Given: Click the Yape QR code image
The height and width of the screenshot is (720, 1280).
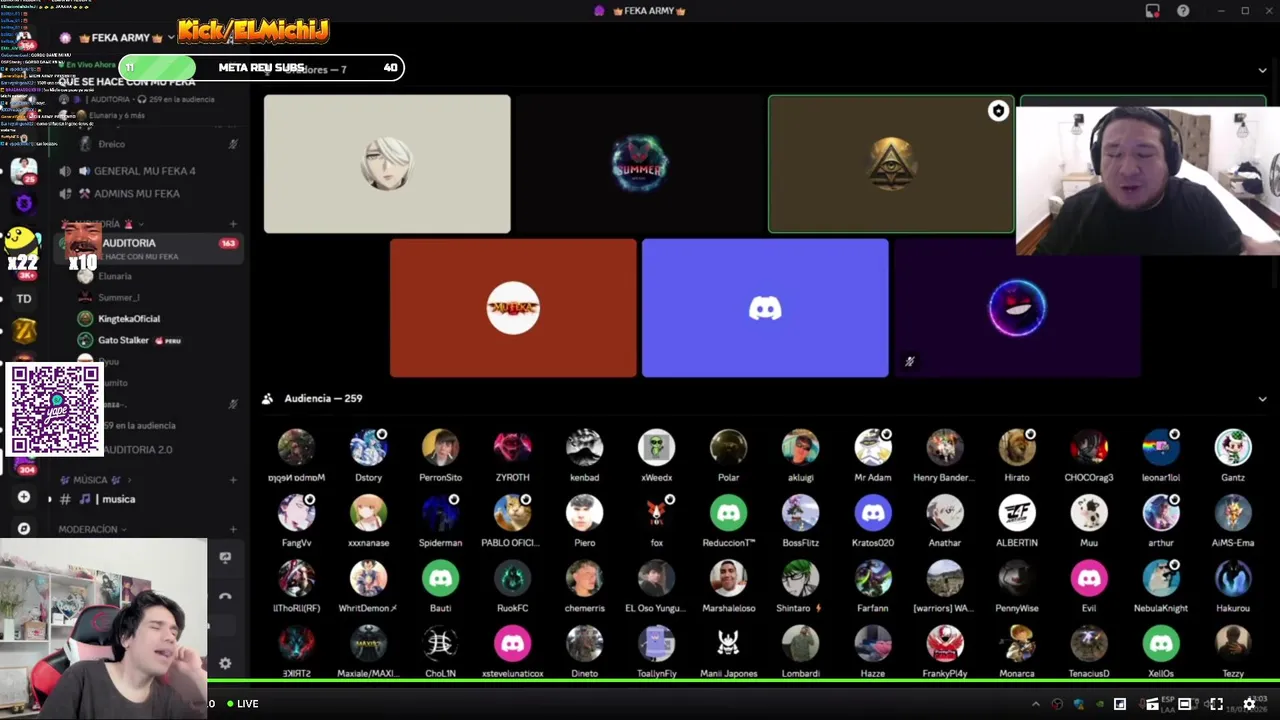Looking at the screenshot, I should [x=55, y=410].
